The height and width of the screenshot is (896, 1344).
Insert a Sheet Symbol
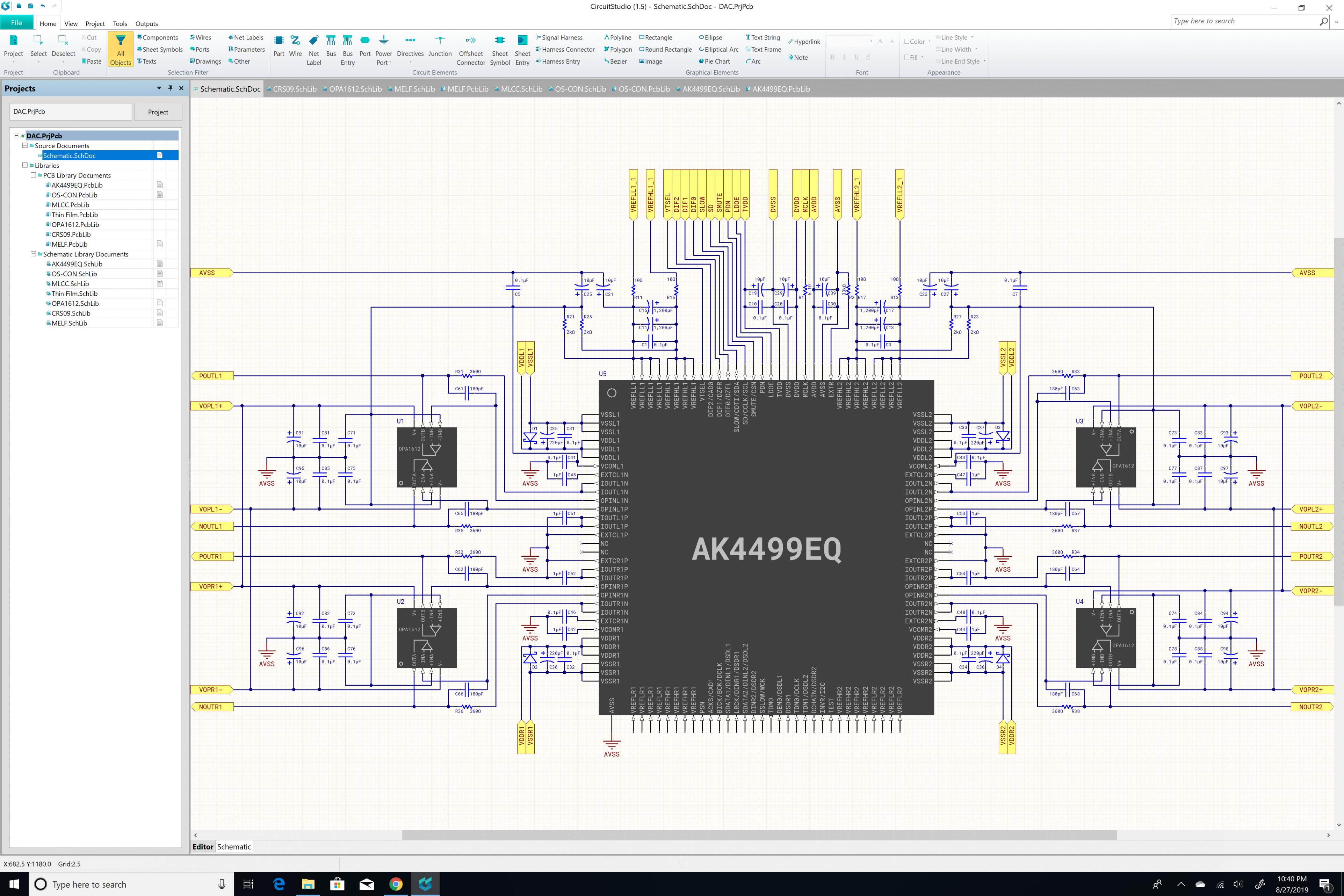tap(499, 50)
